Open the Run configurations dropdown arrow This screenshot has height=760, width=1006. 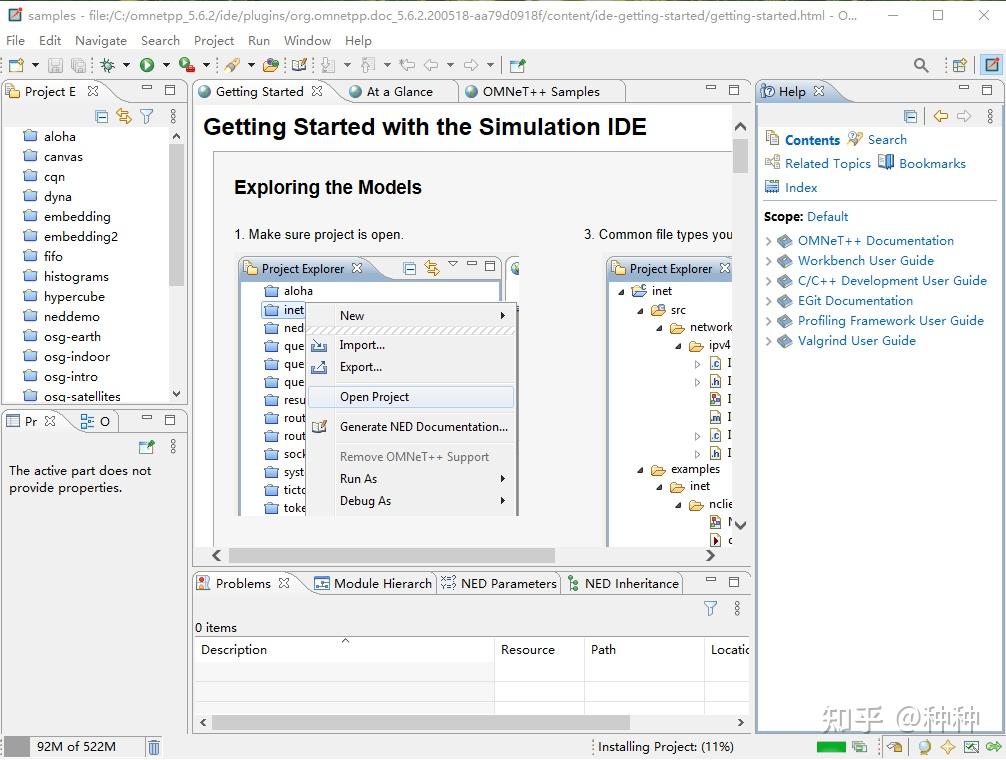(x=166, y=65)
